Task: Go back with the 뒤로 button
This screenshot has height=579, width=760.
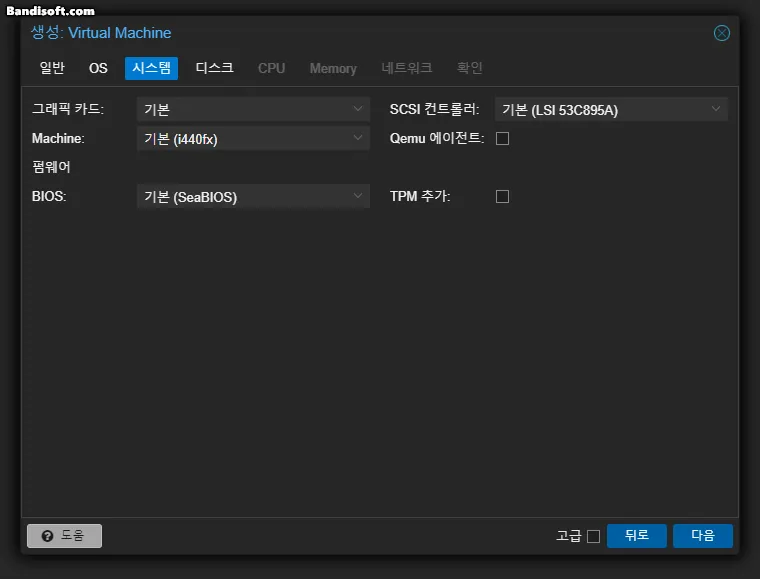Action: click(x=636, y=536)
